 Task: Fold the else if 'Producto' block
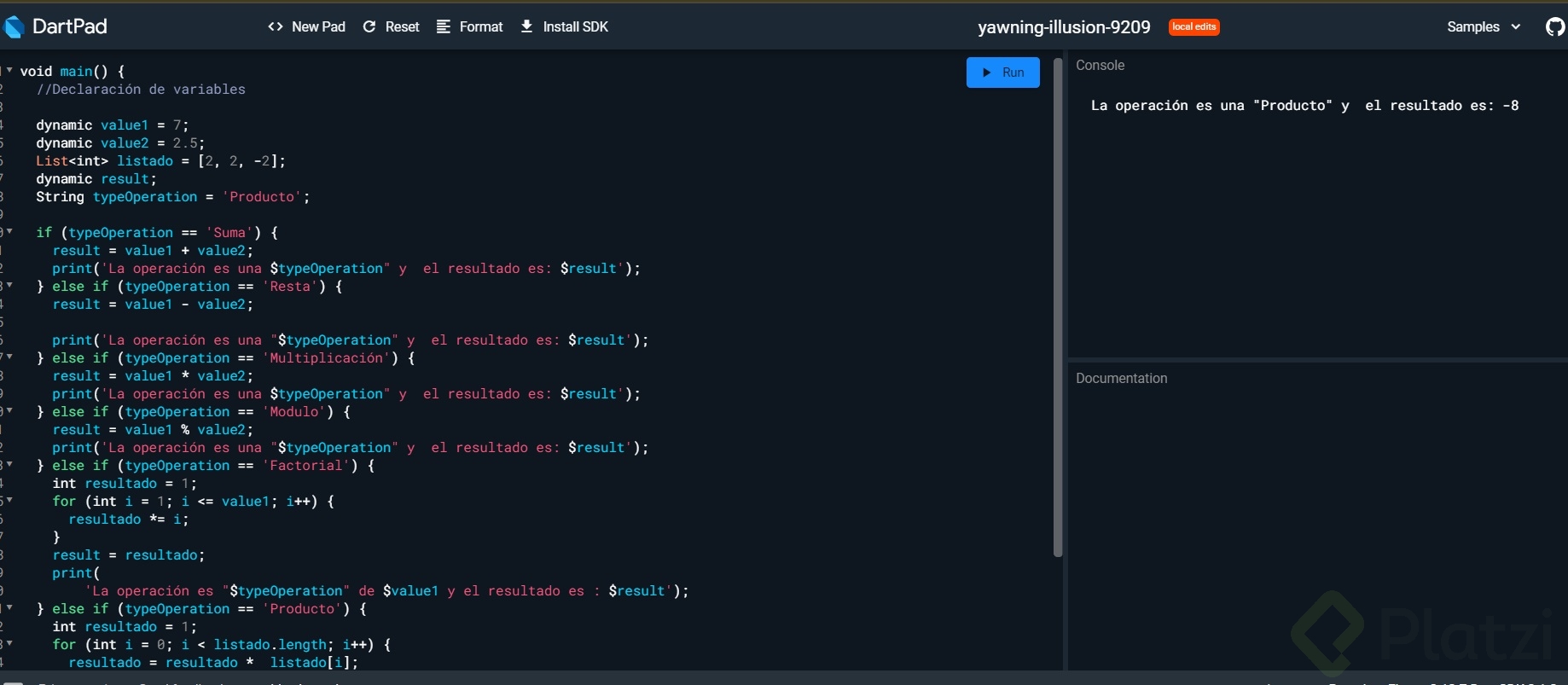pos(9,607)
